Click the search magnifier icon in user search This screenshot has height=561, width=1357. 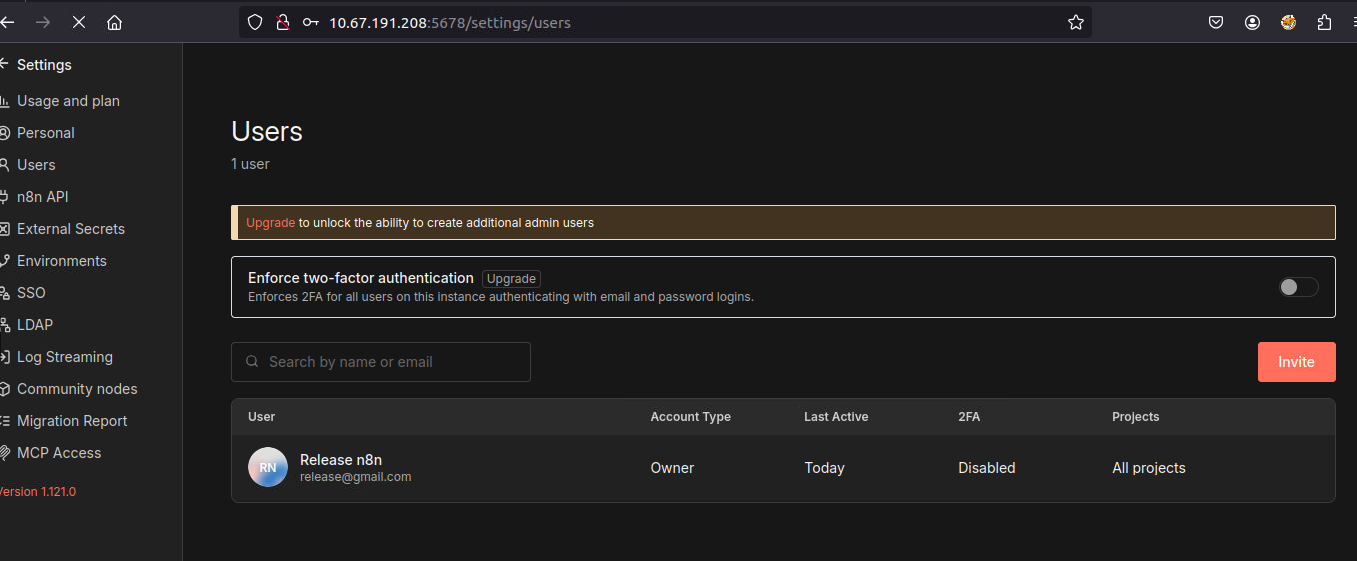click(252, 362)
